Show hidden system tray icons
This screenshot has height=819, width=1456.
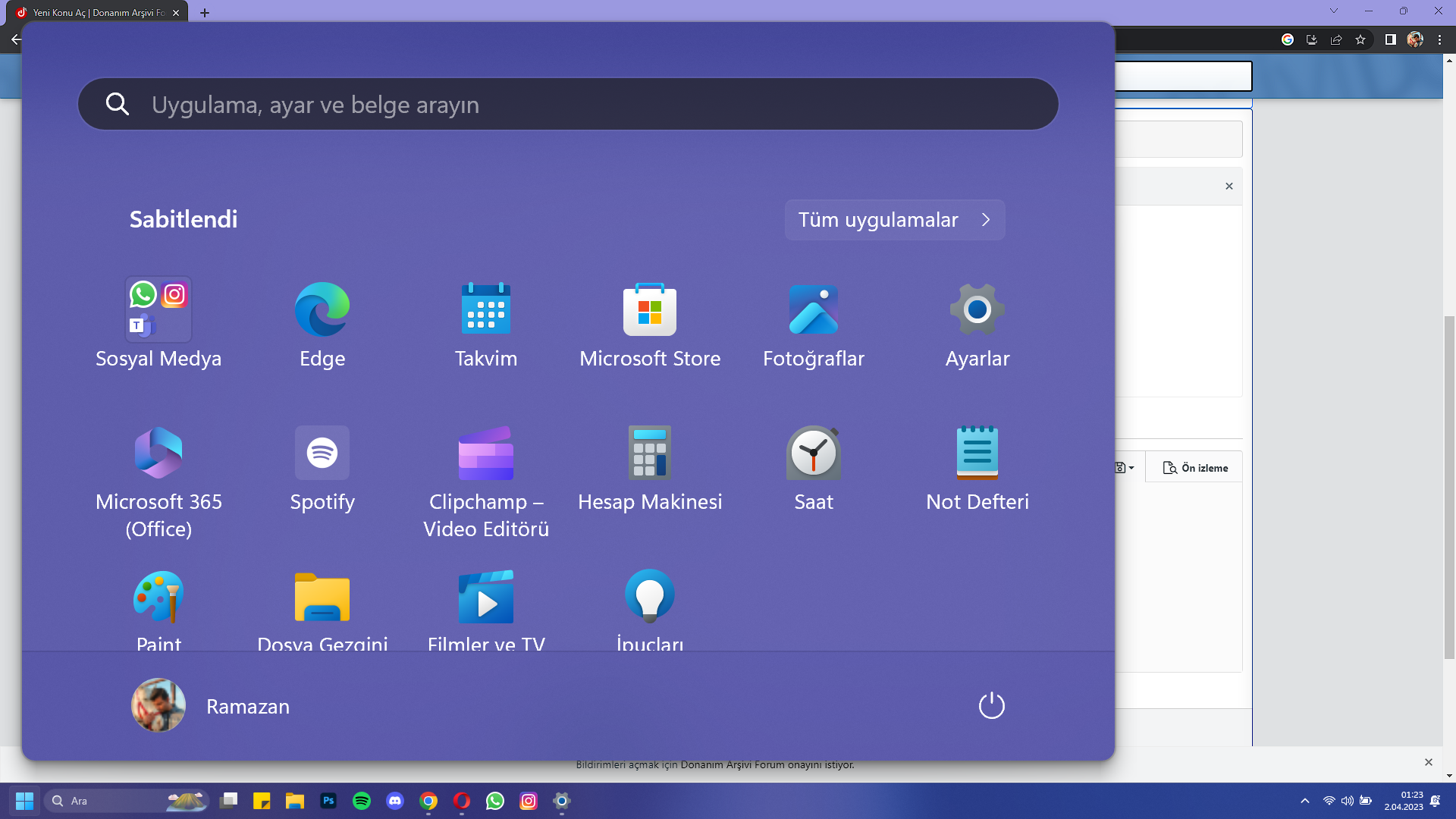point(1305,801)
